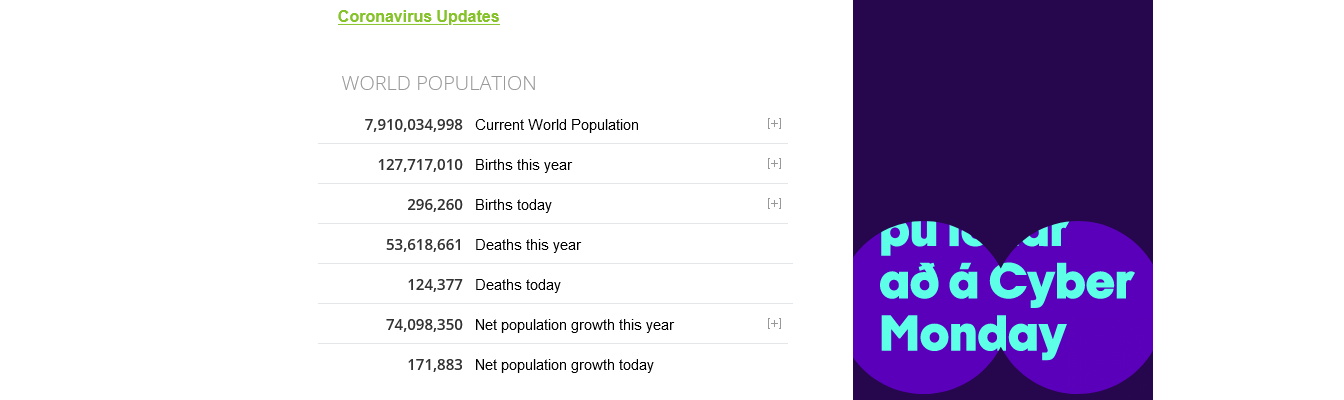Click the deaths this year counter number

(x=424, y=245)
